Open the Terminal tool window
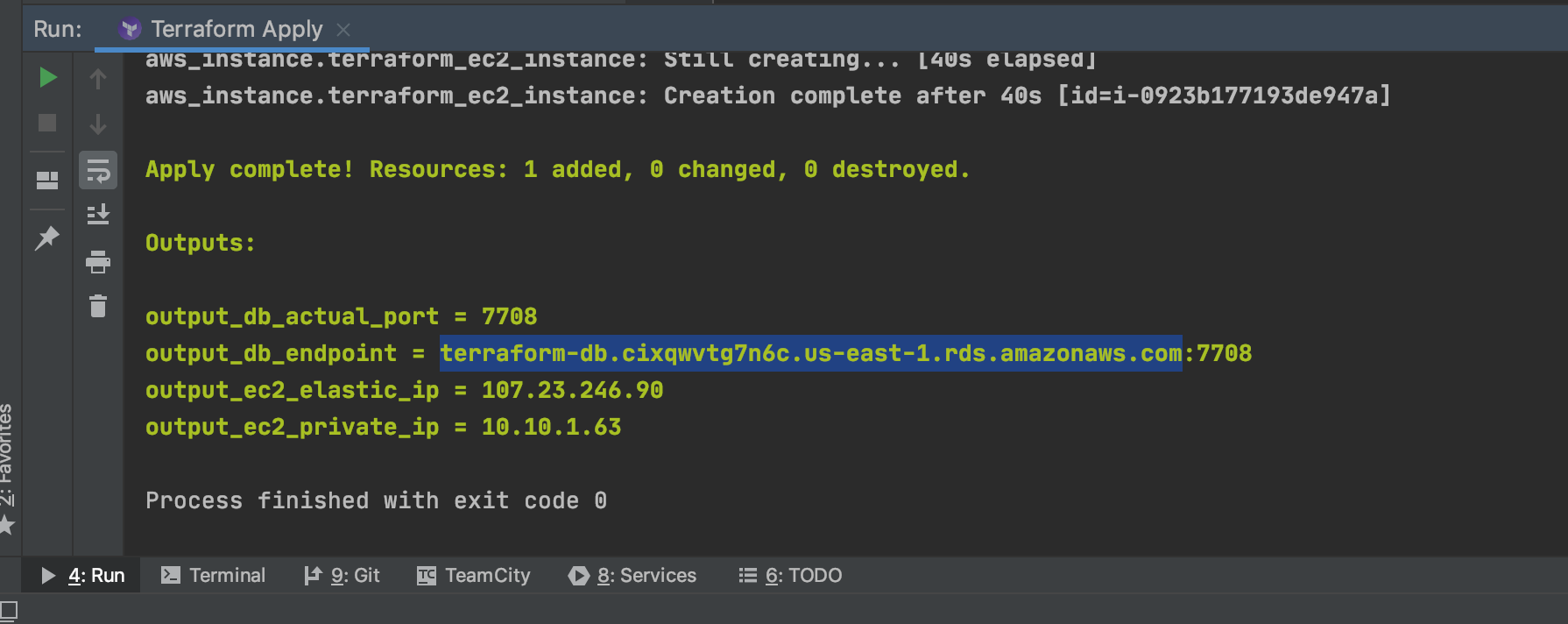This screenshot has height=624, width=1568. (214, 575)
